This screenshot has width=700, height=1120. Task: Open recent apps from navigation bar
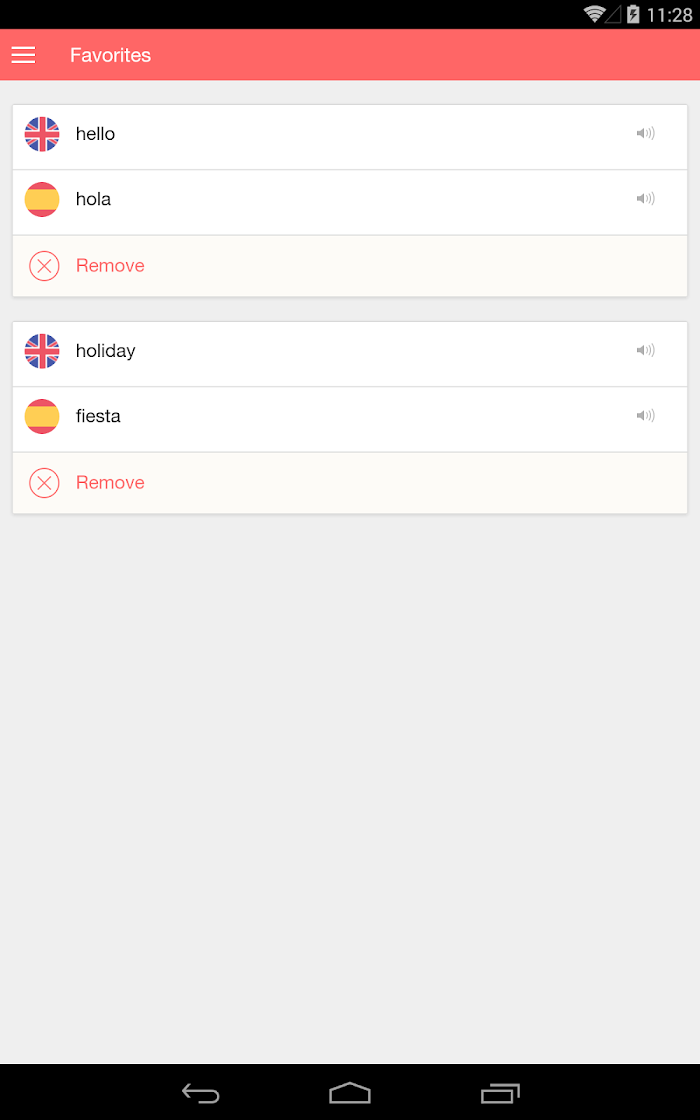tap(500, 1093)
